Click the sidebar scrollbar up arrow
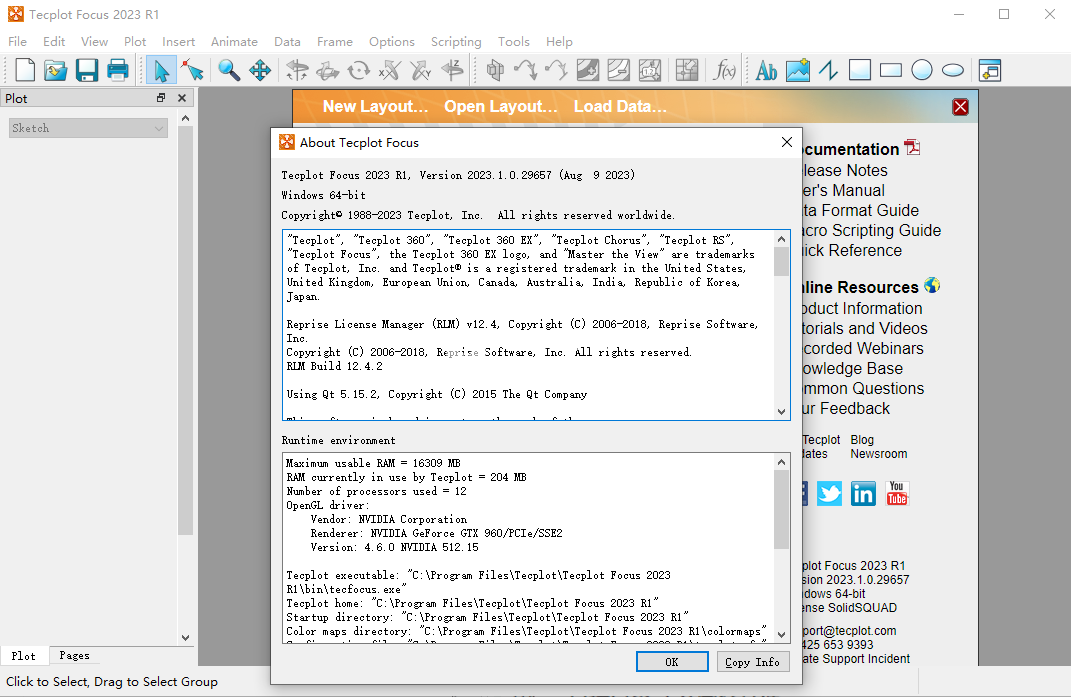 (185, 118)
